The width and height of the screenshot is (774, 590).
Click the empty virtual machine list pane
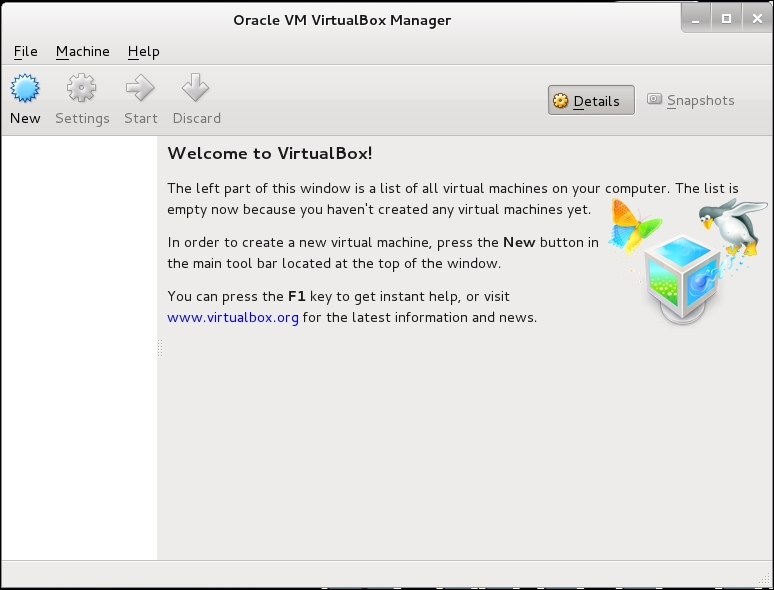tap(79, 348)
